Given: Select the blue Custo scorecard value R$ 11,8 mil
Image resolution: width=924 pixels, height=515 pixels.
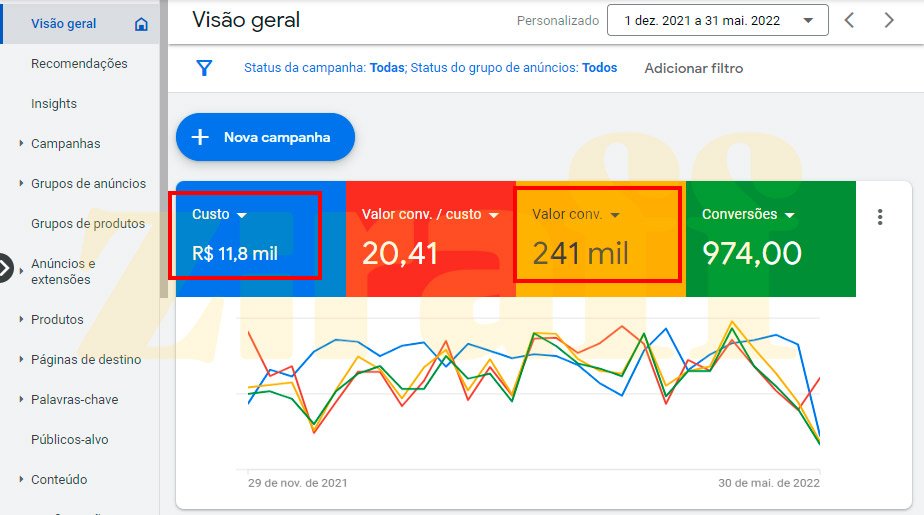Looking at the screenshot, I should click(x=235, y=254).
